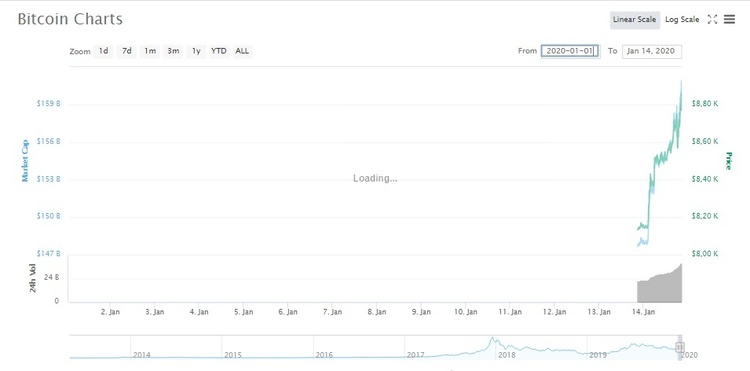This screenshot has width=750, height=371.
Task: Click the 2. Jan x-axis label
Action: (x=110, y=312)
